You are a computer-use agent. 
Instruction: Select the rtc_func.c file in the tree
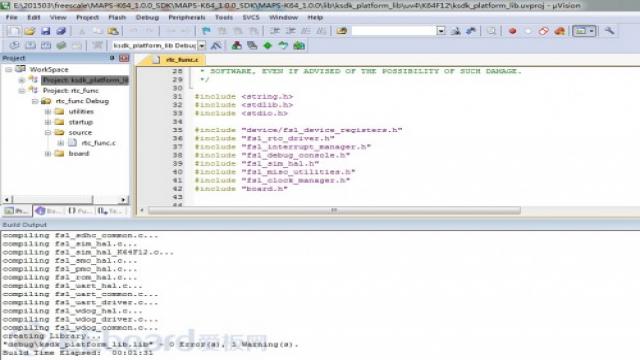[98, 143]
